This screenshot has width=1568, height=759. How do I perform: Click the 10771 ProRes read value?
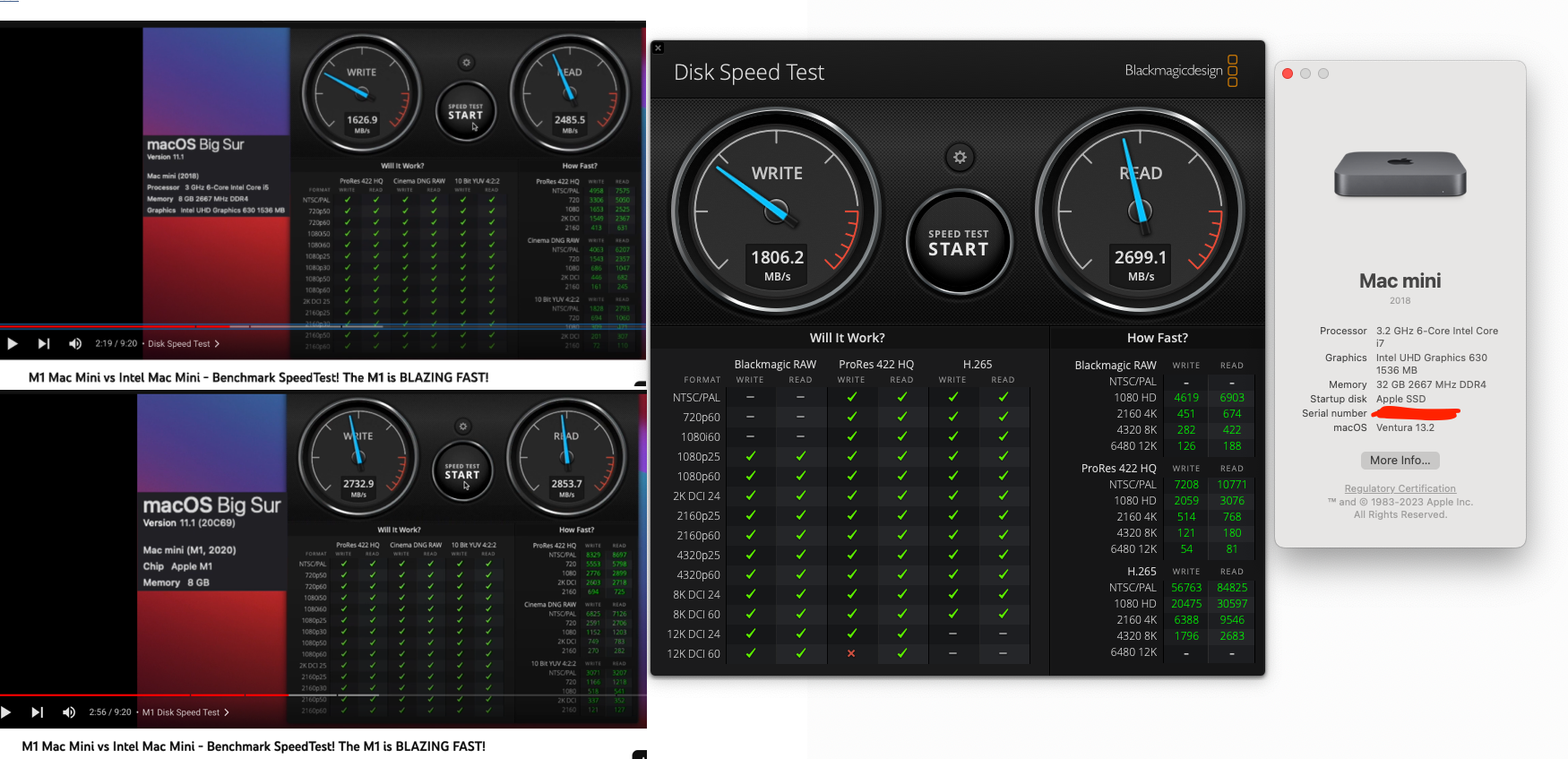tap(1232, 485)
